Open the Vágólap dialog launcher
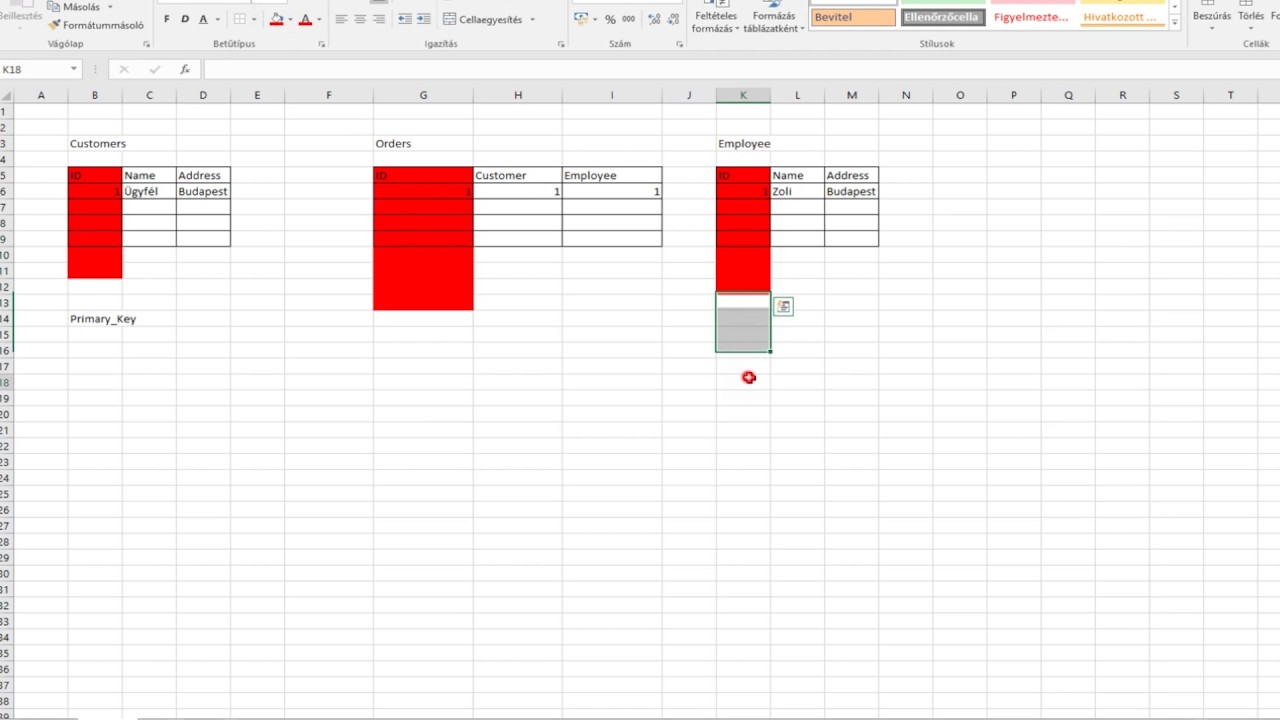Image resolution: width=1280 pixels, height=720 pixels. [x=146, y=45]
